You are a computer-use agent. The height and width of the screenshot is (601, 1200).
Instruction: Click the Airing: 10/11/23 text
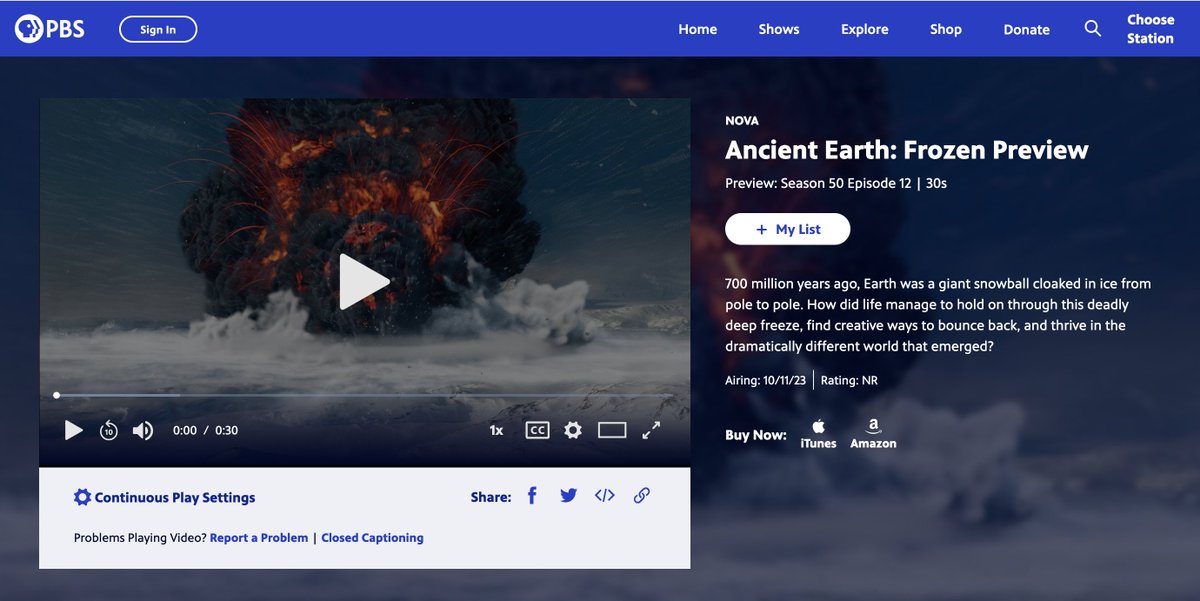[767, 380]
